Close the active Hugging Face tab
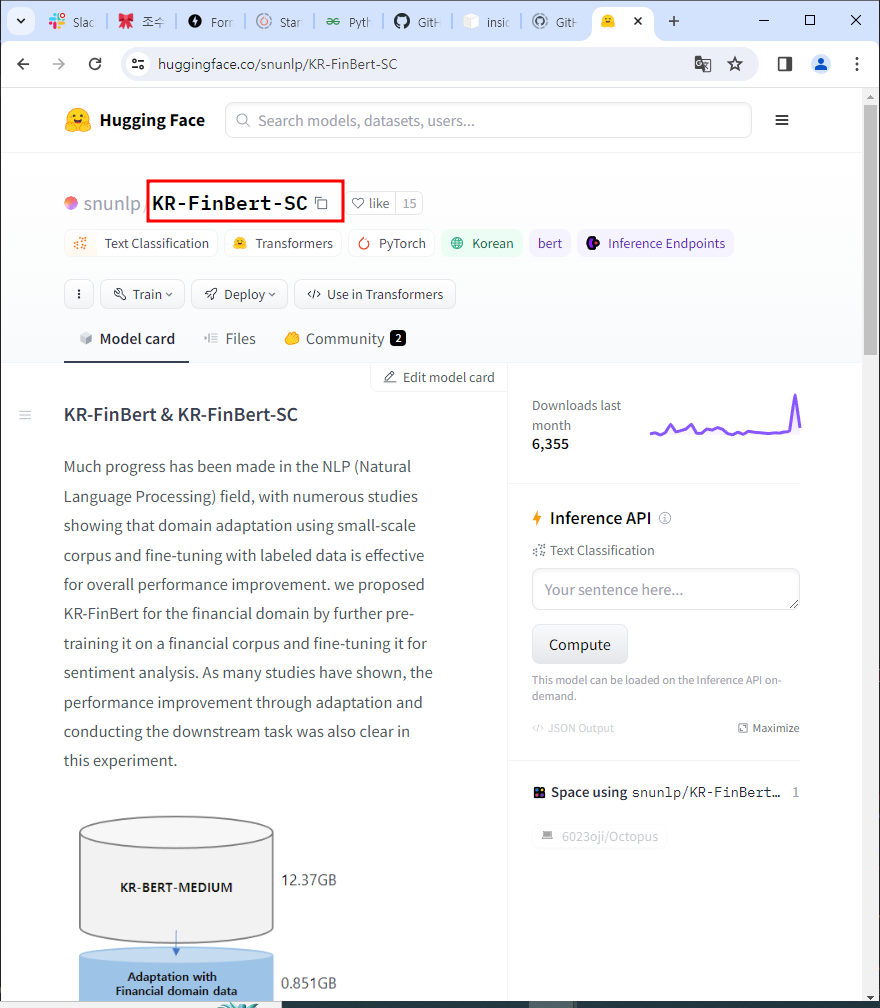Screen dimensions: 880x1008 [x=638, y=21]
